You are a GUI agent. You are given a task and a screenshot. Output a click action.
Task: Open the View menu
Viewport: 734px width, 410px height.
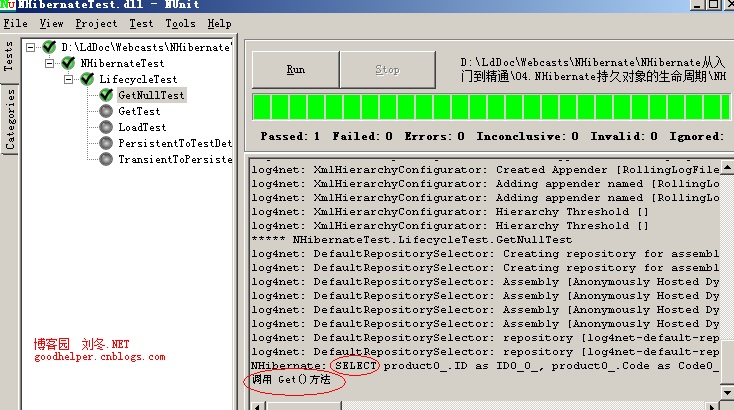click(51, 23)
